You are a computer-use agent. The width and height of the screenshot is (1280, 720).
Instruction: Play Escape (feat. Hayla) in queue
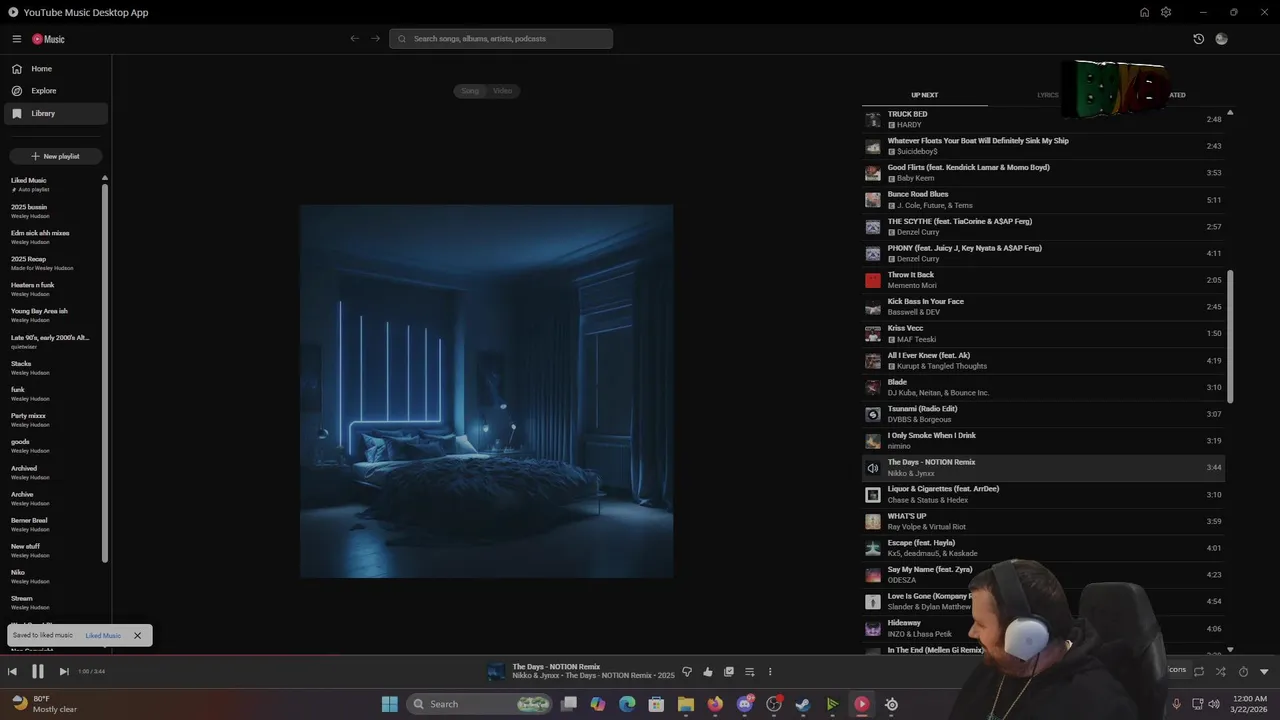pos(1043,548)
